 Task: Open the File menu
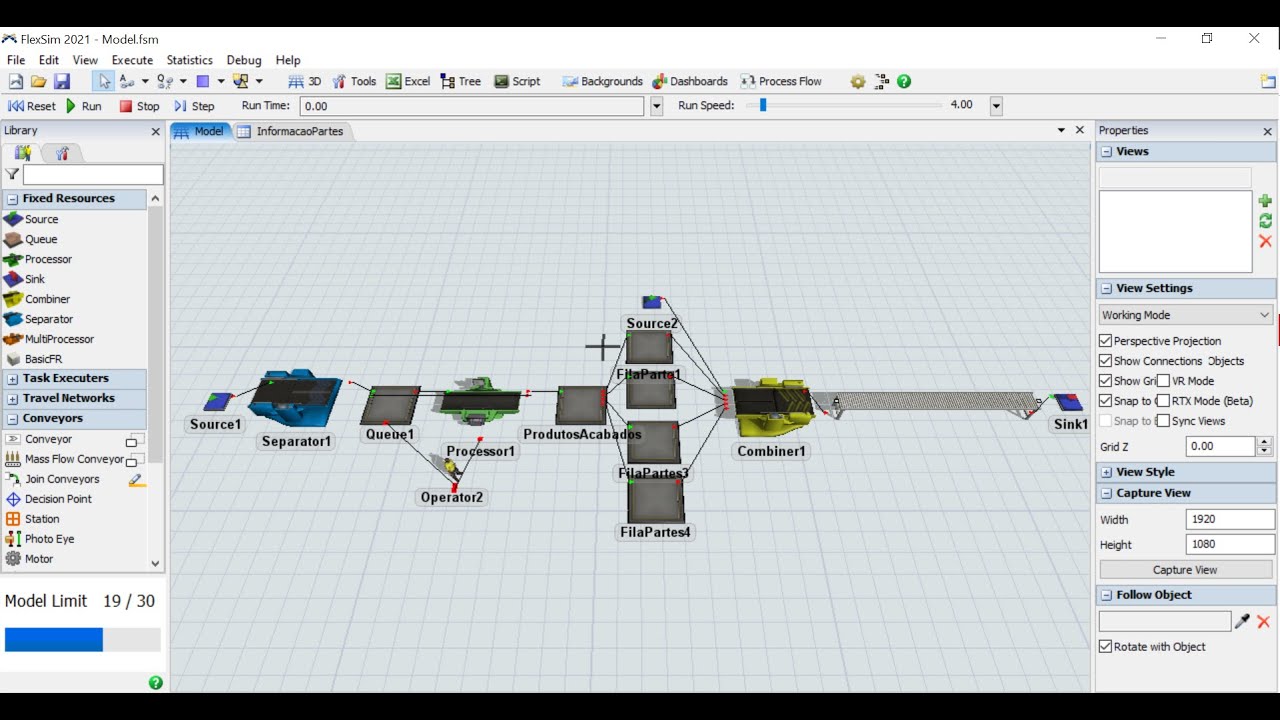pos(16,60)
